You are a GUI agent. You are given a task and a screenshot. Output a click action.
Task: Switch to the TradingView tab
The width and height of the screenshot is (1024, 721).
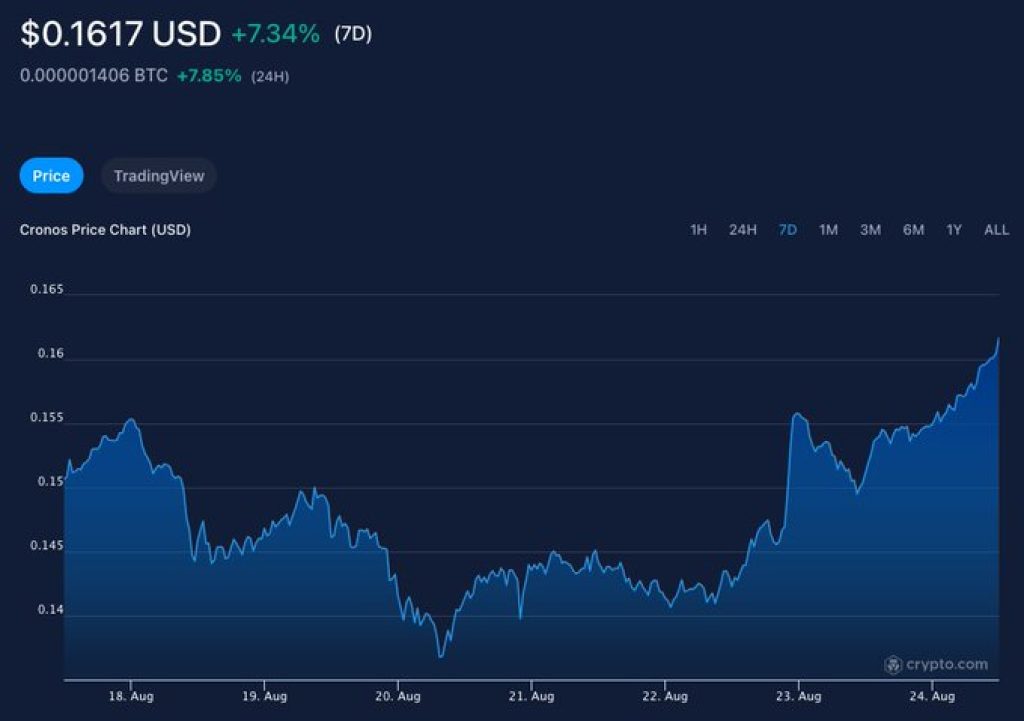coord(159,176)
